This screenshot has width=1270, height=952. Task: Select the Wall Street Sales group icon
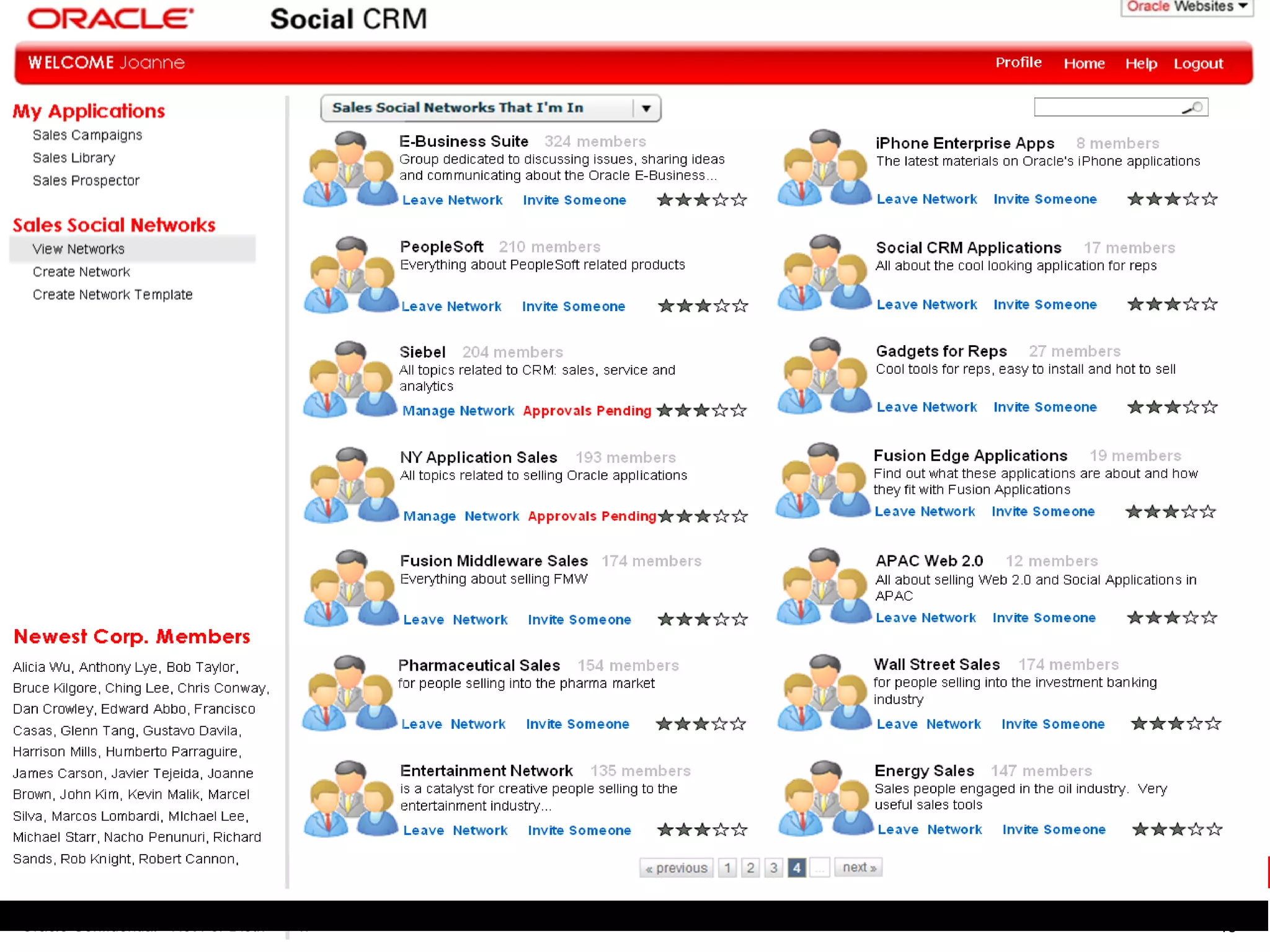[x=825, y=692]
